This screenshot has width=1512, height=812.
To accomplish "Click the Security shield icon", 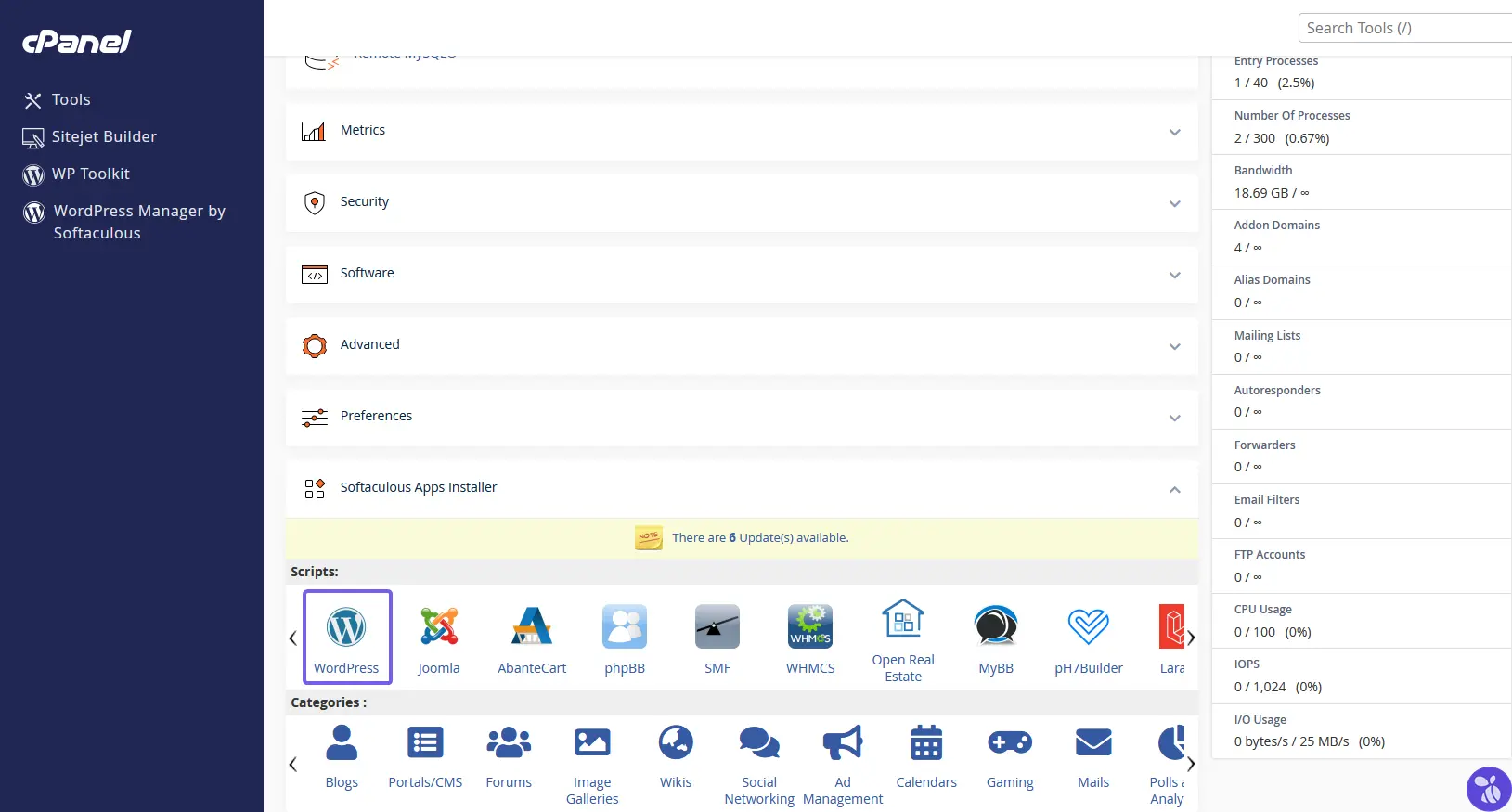I will (x=315, y=202).
